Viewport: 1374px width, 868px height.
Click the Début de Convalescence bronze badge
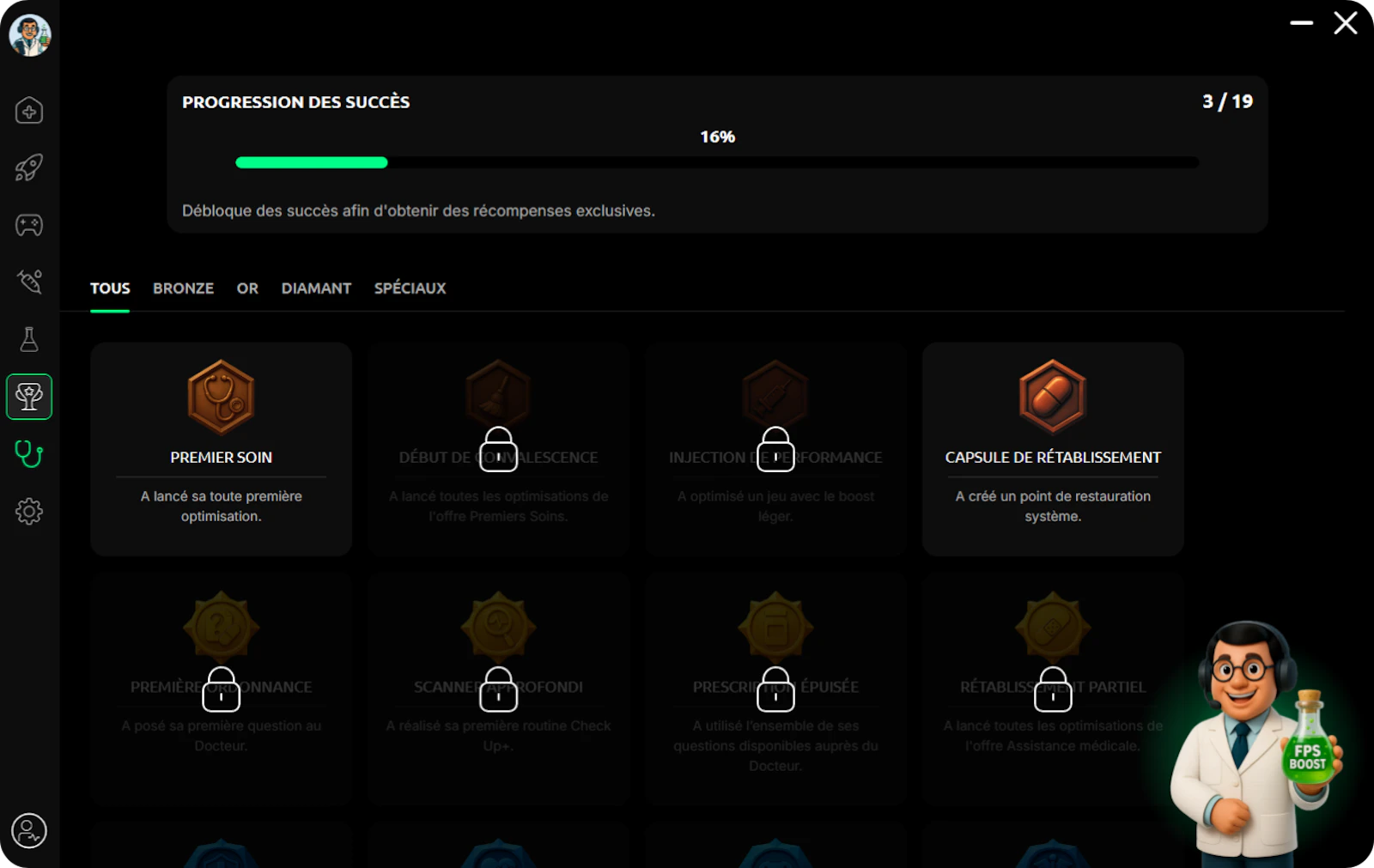tap(499, 393)
